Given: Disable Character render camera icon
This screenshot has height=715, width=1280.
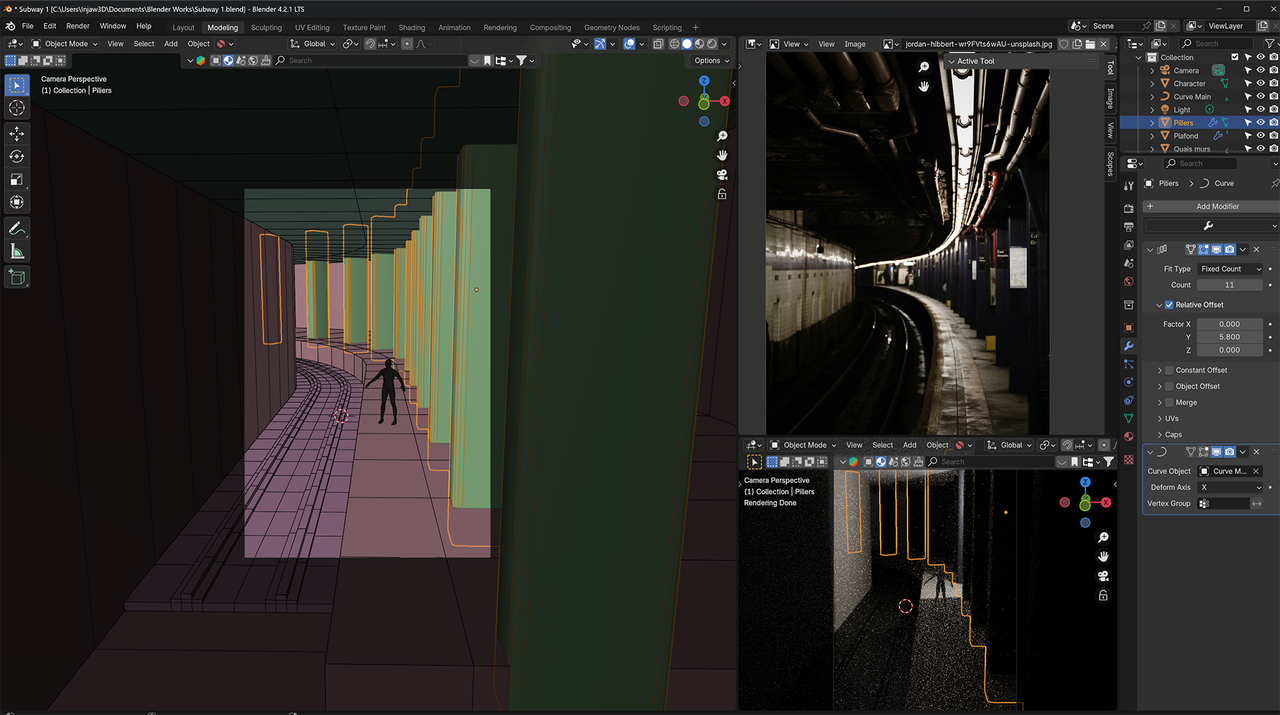Looking at the screenshot, I should (1274, 84).
